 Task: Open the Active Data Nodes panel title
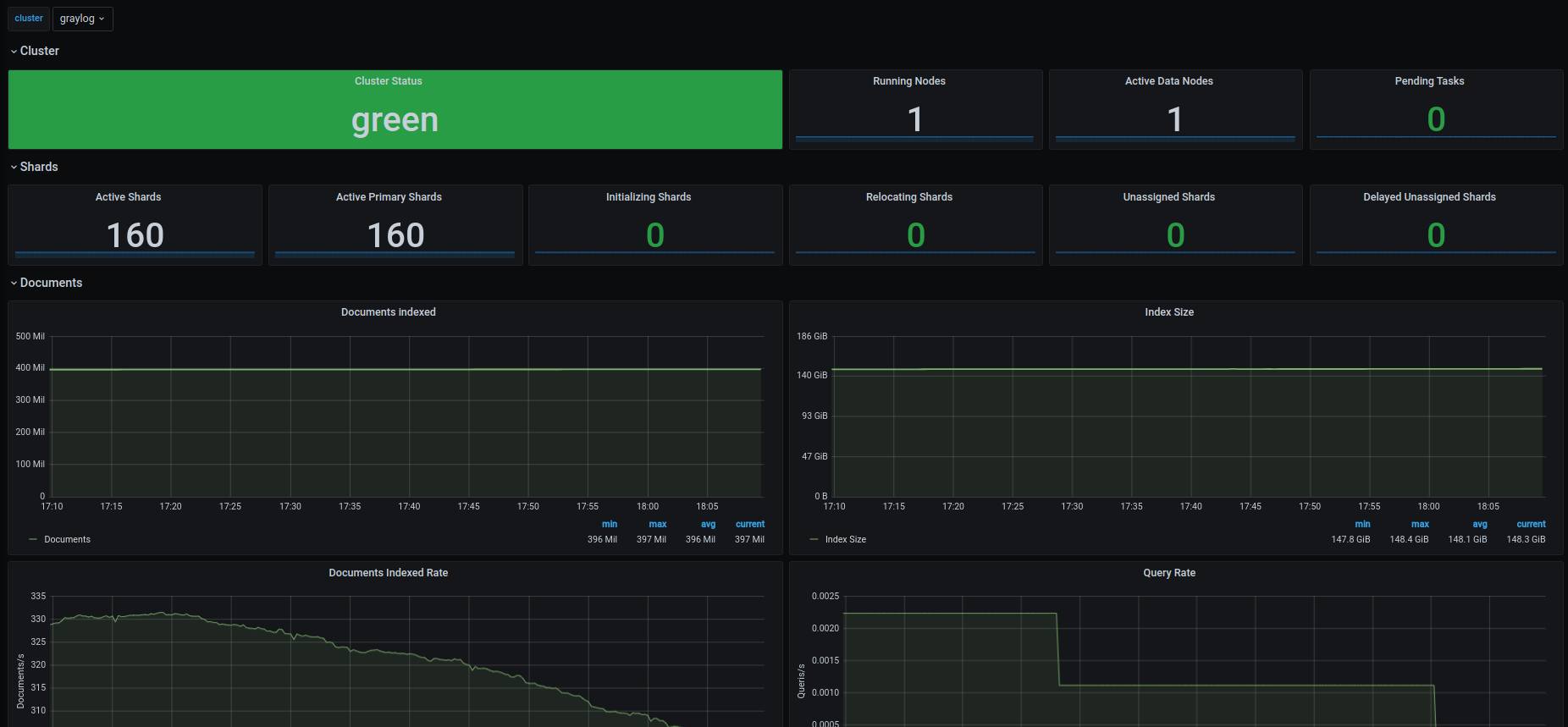(x=1169, y=81)
